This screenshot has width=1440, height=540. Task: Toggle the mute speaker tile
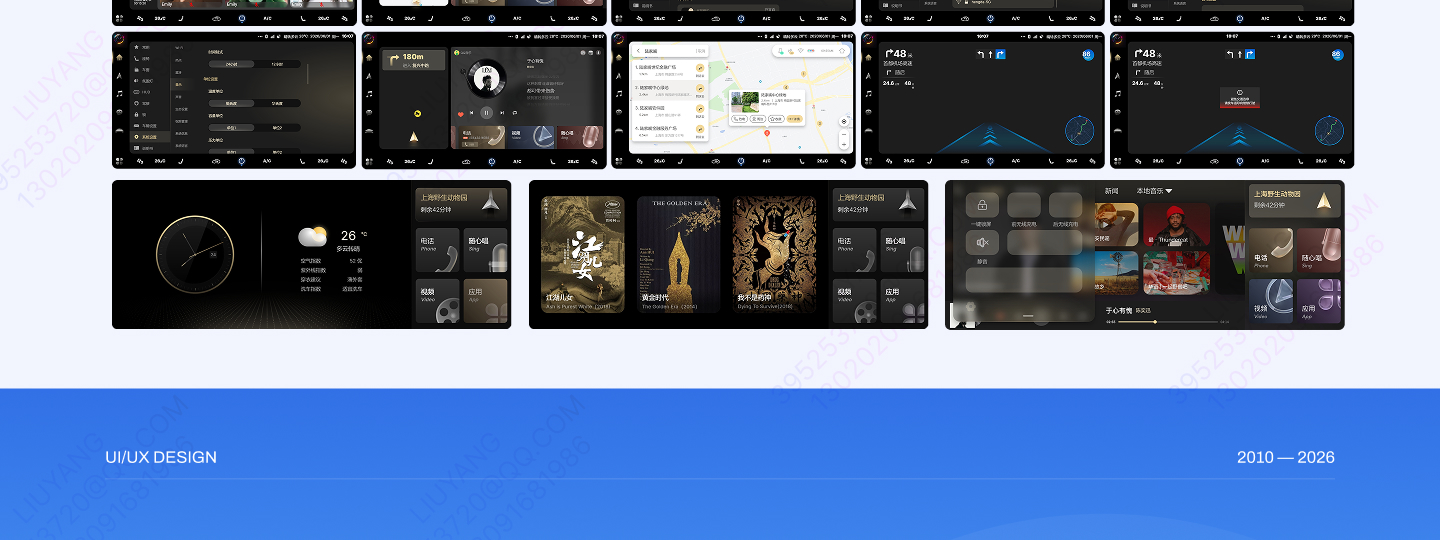[982, 243]
